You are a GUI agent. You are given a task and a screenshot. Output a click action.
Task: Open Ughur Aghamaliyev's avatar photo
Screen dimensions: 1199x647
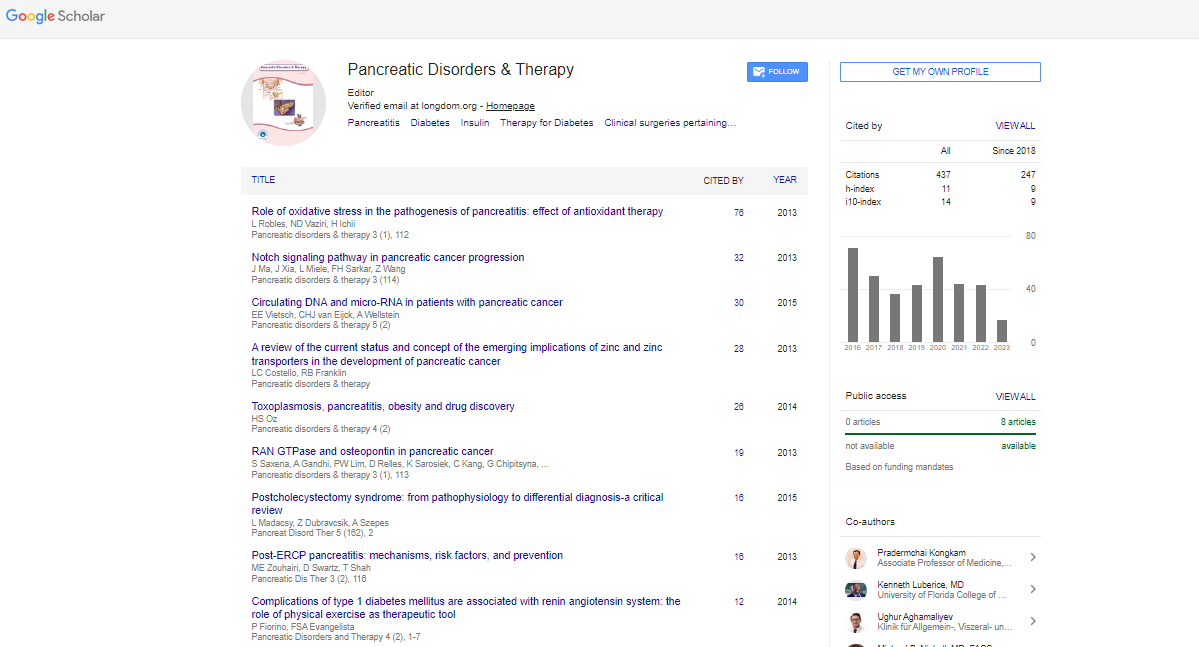tap(856, 622)
